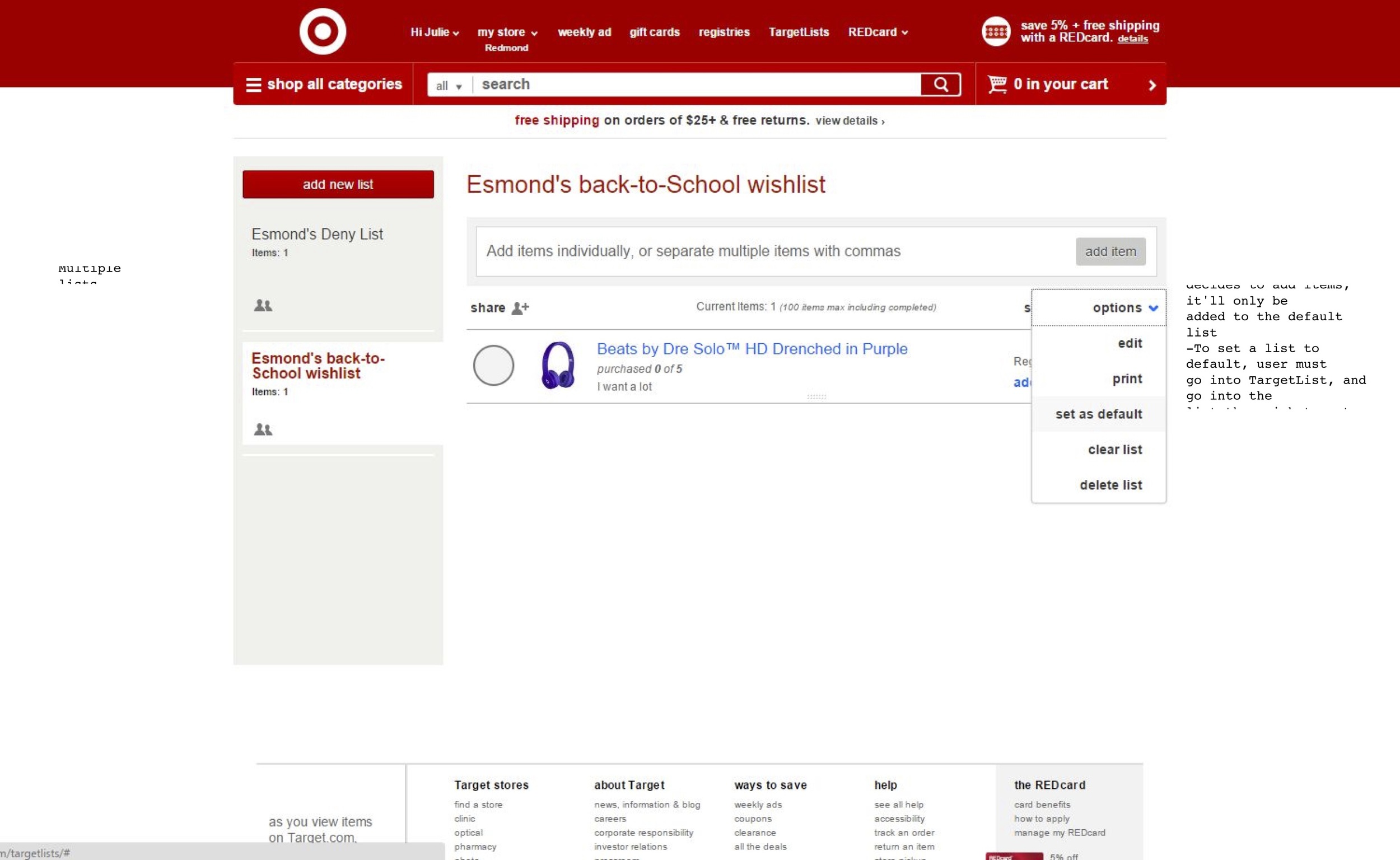Click the 0 in your cart text

1061,84
